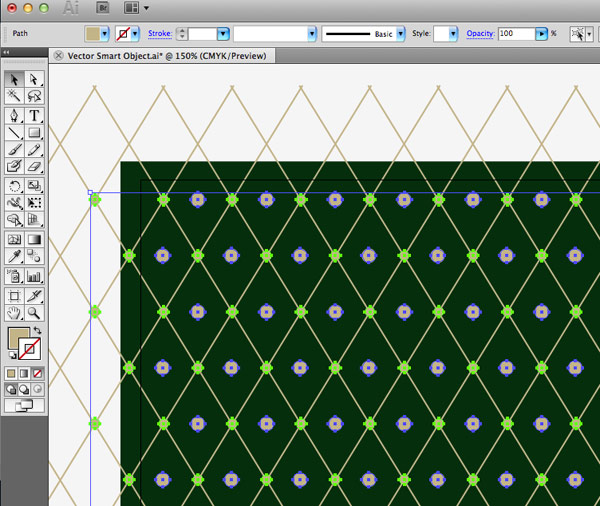Change Screen Mode button in toolbox
This screenshot has height=506, width=600.
(24, 405)
